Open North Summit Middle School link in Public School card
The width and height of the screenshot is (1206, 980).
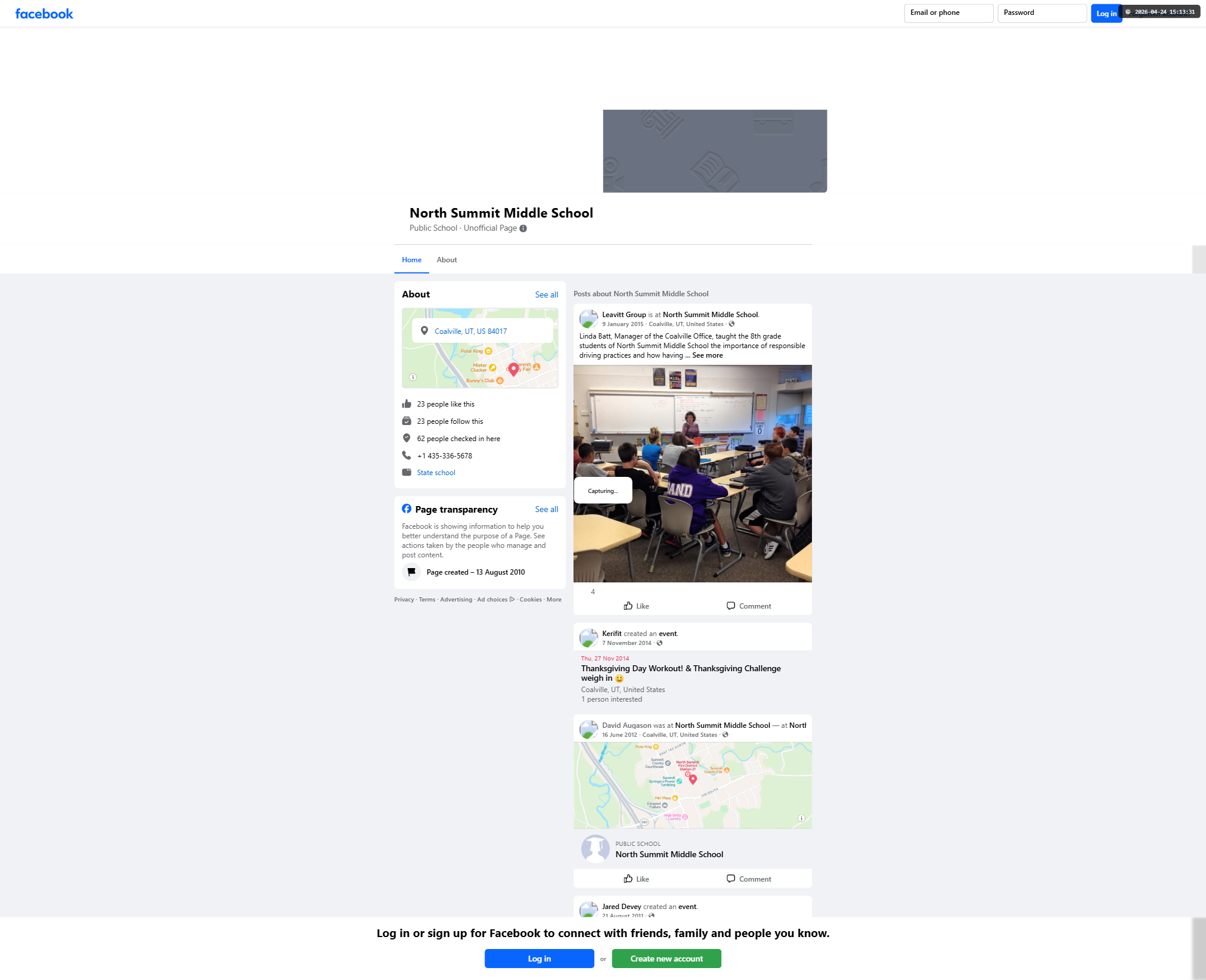pos(669,854)
